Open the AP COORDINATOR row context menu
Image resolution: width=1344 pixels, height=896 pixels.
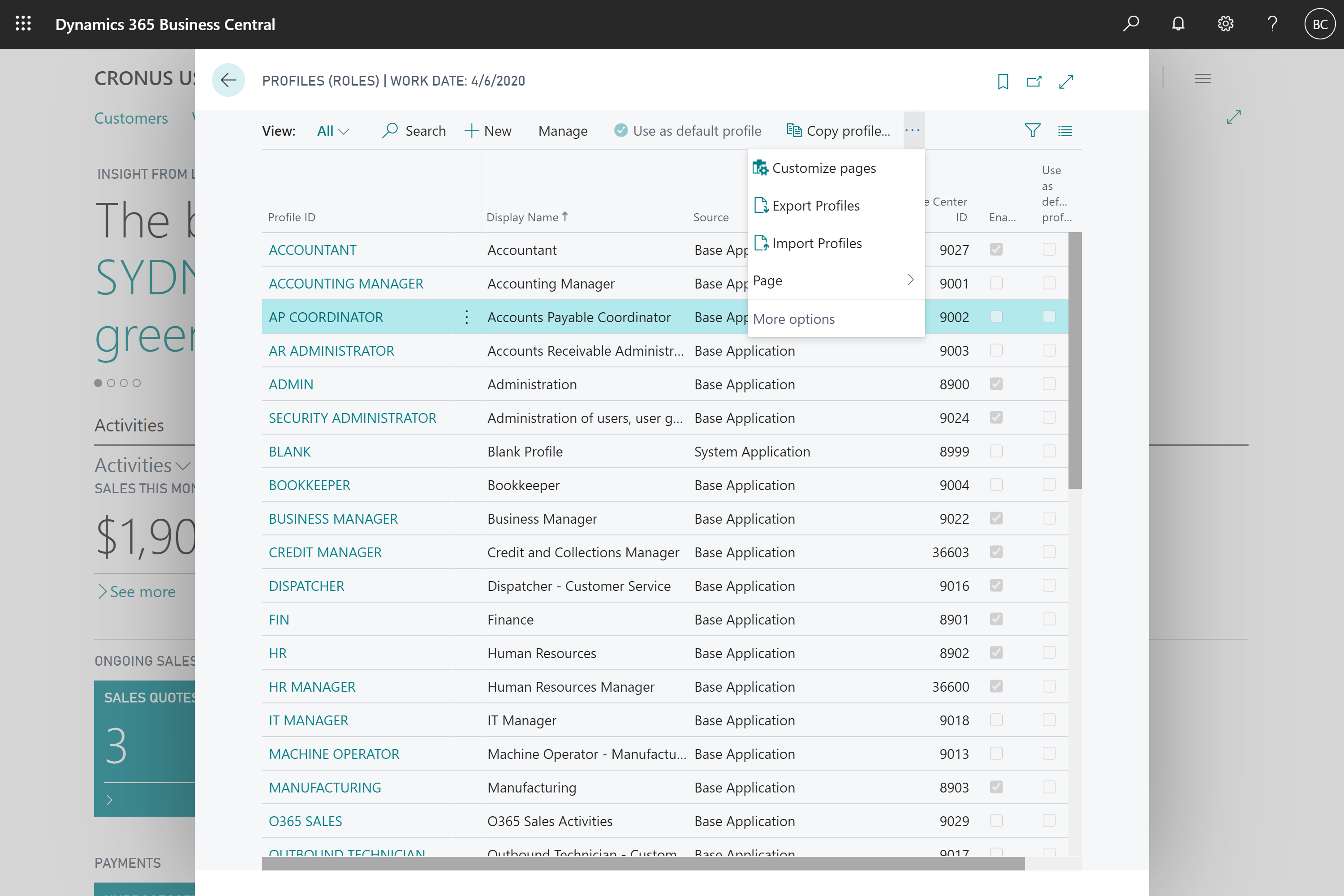click(467, 317)
